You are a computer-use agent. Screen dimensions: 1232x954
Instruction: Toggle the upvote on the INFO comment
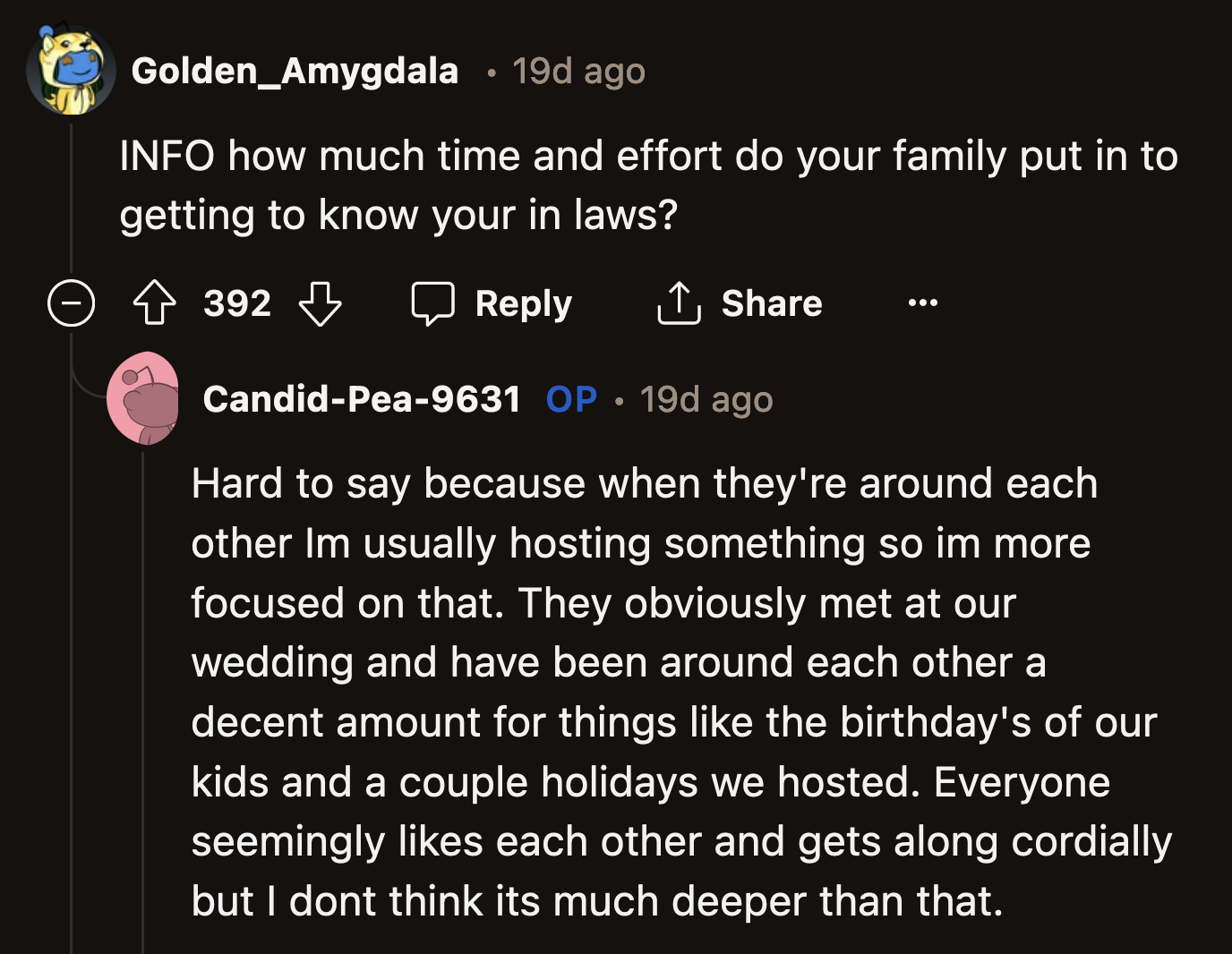(155, 302)
